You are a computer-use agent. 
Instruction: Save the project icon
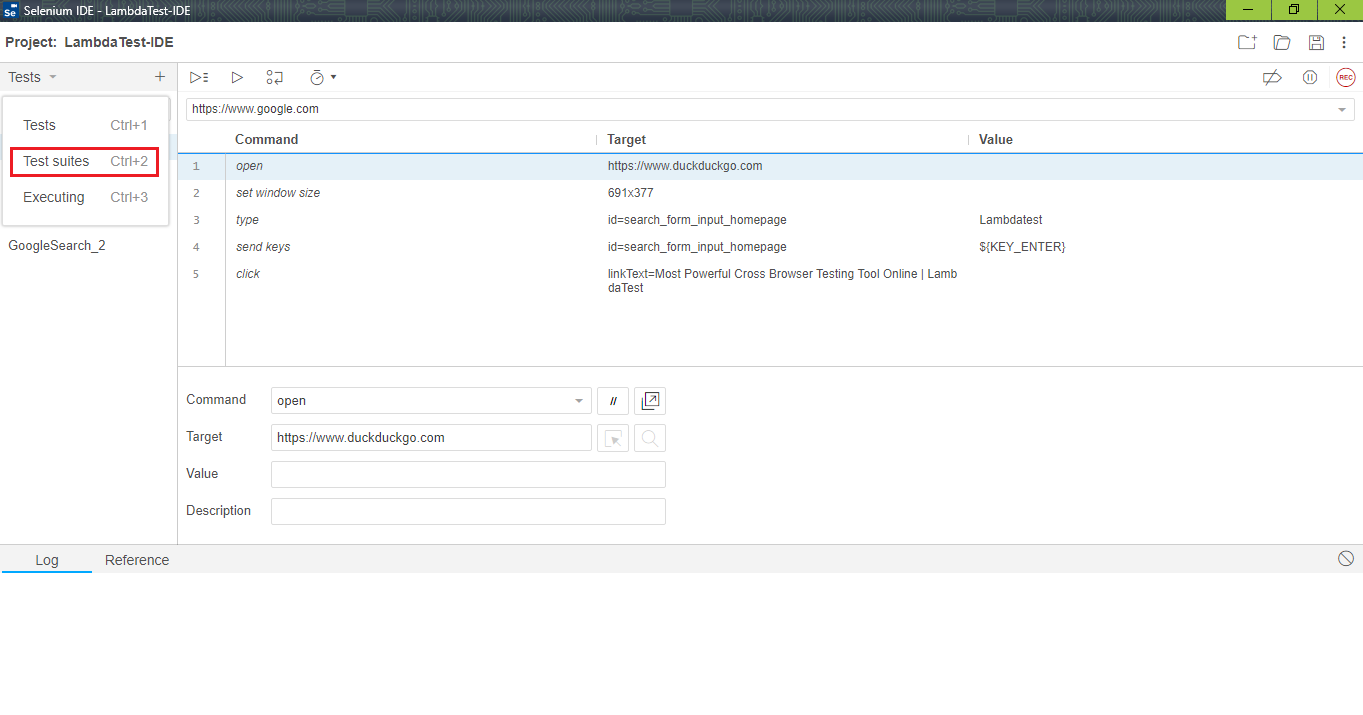pos(1316,42)
